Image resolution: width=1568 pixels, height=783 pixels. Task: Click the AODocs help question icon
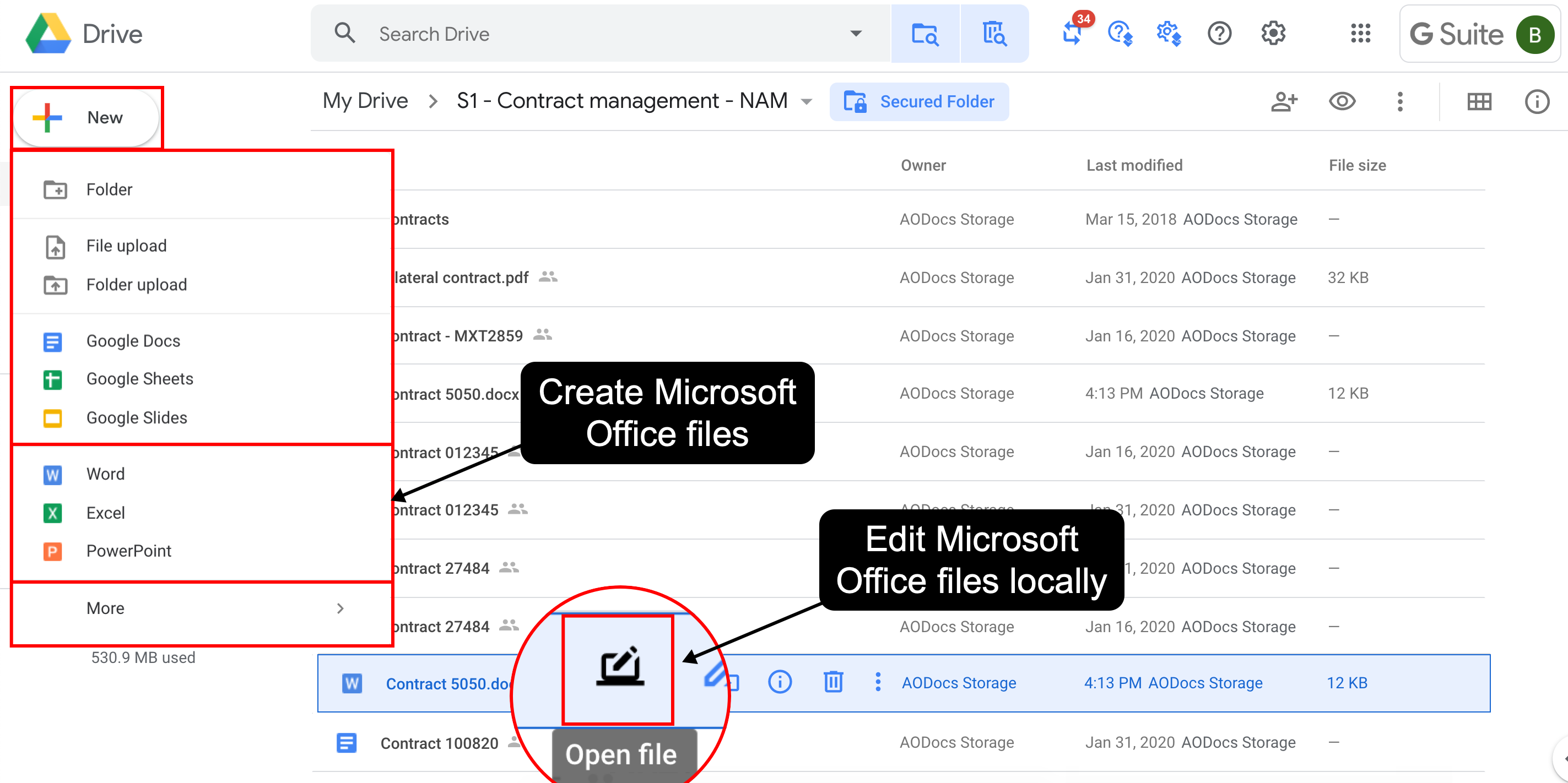1120,34
